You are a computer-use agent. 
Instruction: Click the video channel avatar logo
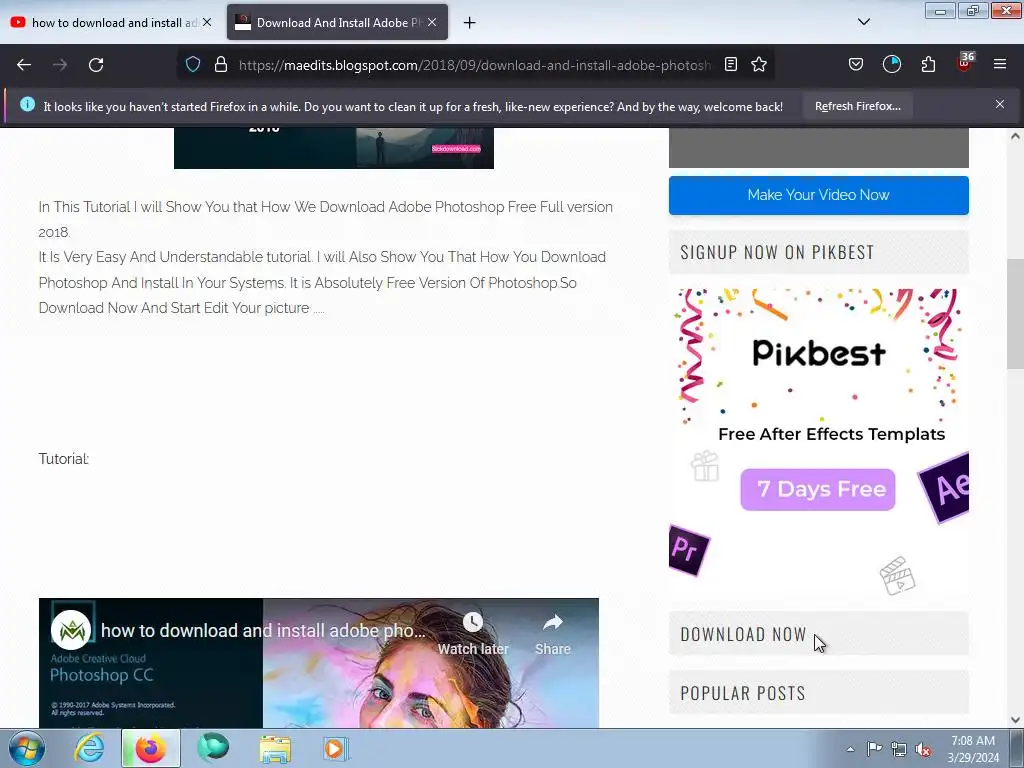coord(71,630)
